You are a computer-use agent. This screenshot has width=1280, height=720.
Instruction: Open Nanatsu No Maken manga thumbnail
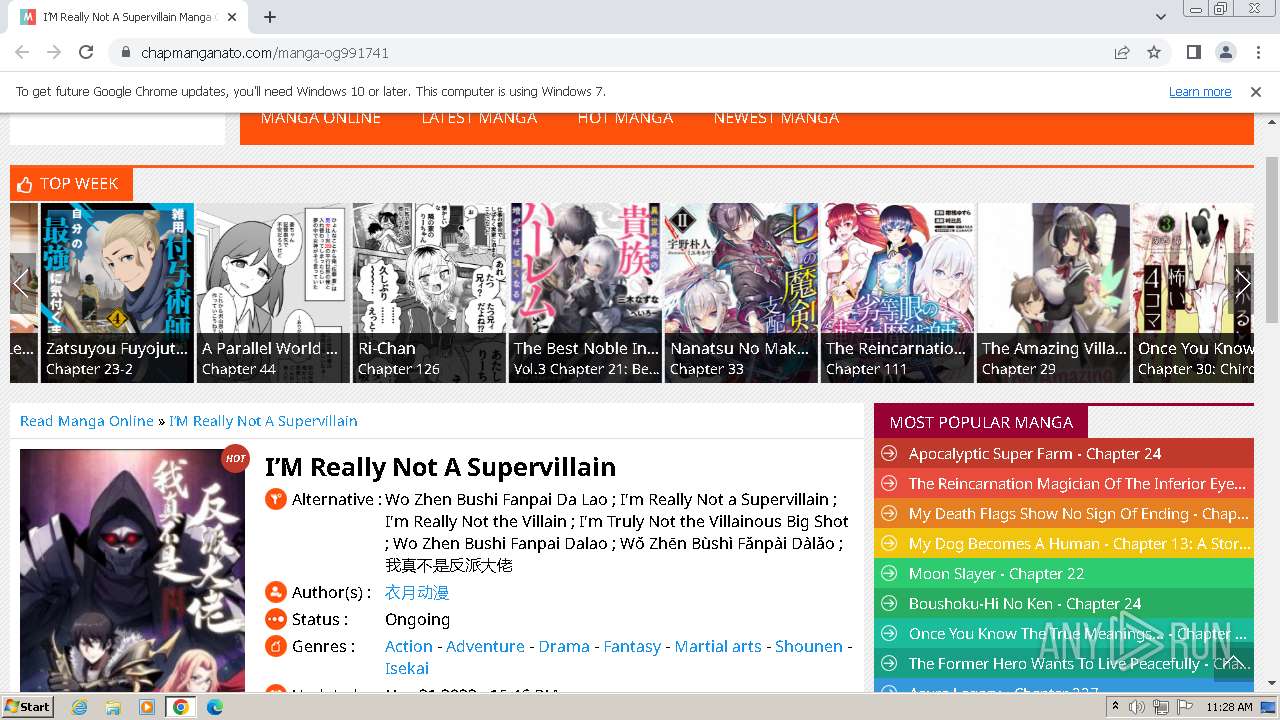pyautogui.click(x=742, y=292)
